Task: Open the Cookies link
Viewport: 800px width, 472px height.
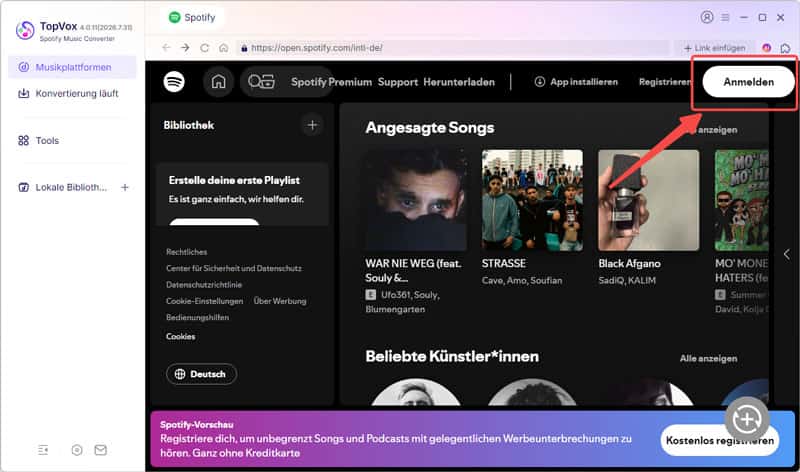Action: [180, 336]
